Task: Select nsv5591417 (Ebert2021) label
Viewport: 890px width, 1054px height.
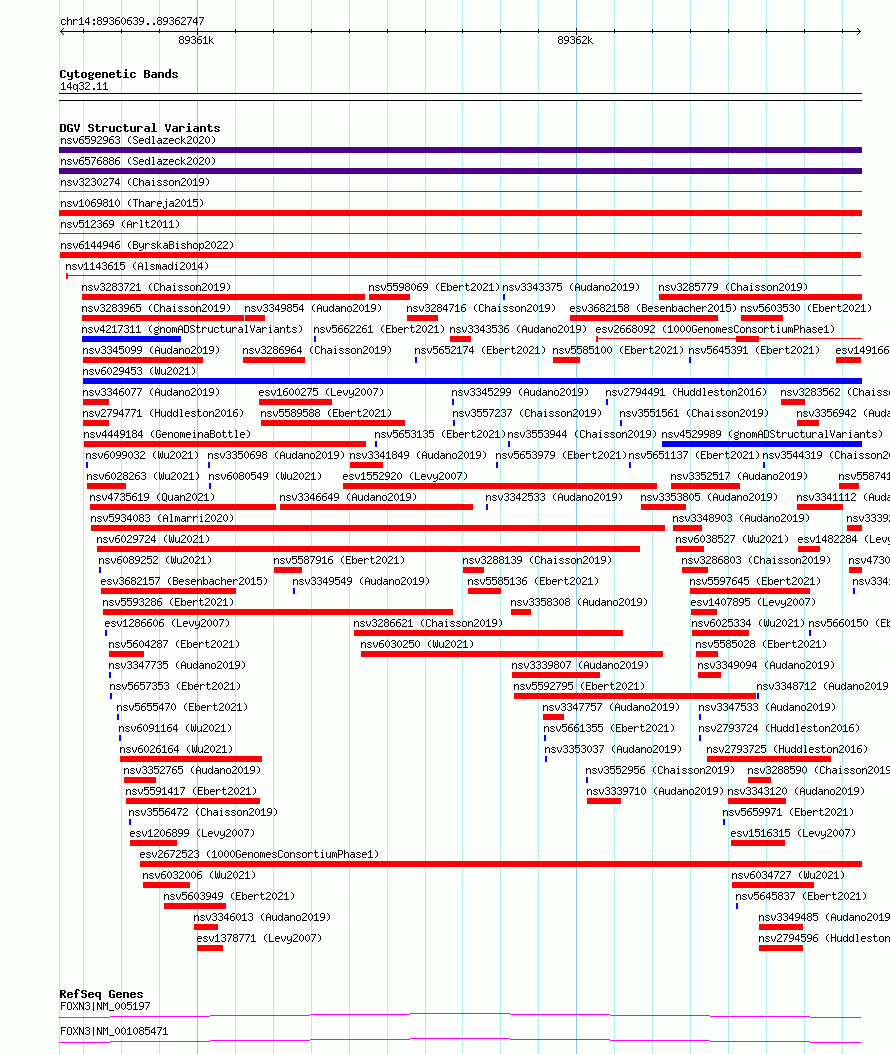Action: (191, 791)
